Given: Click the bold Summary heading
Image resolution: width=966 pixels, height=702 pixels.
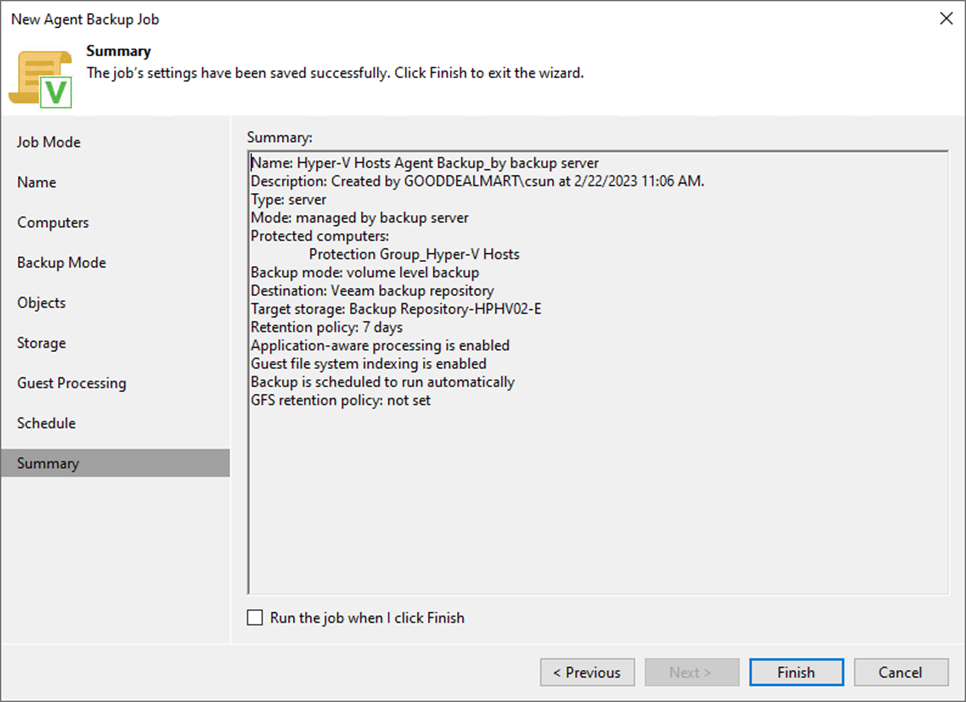Looking at the screenshot, I should 118,51.
